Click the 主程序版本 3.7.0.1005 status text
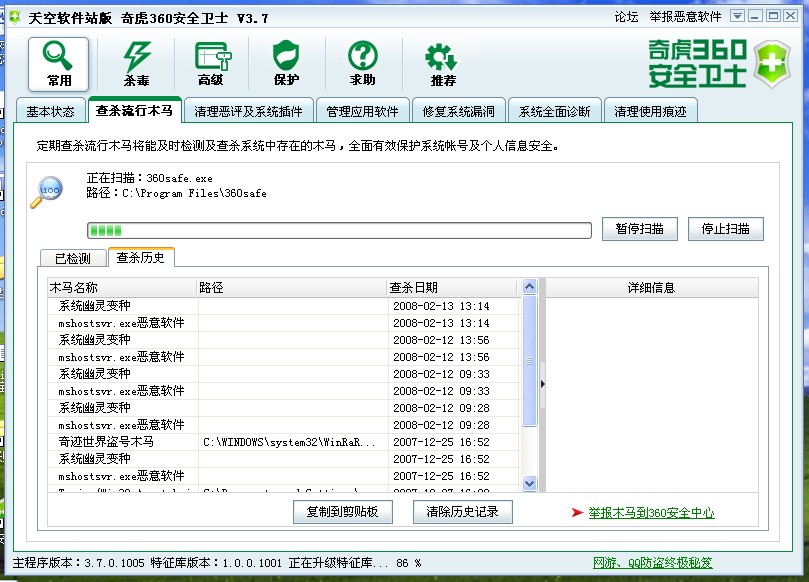 [x=78, y=563]
